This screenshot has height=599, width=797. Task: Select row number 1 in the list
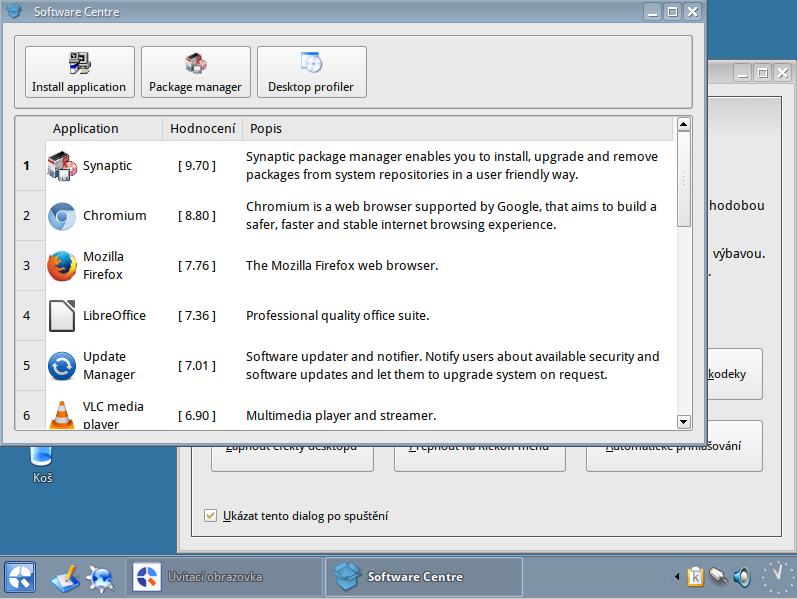(x=26, y=166)
